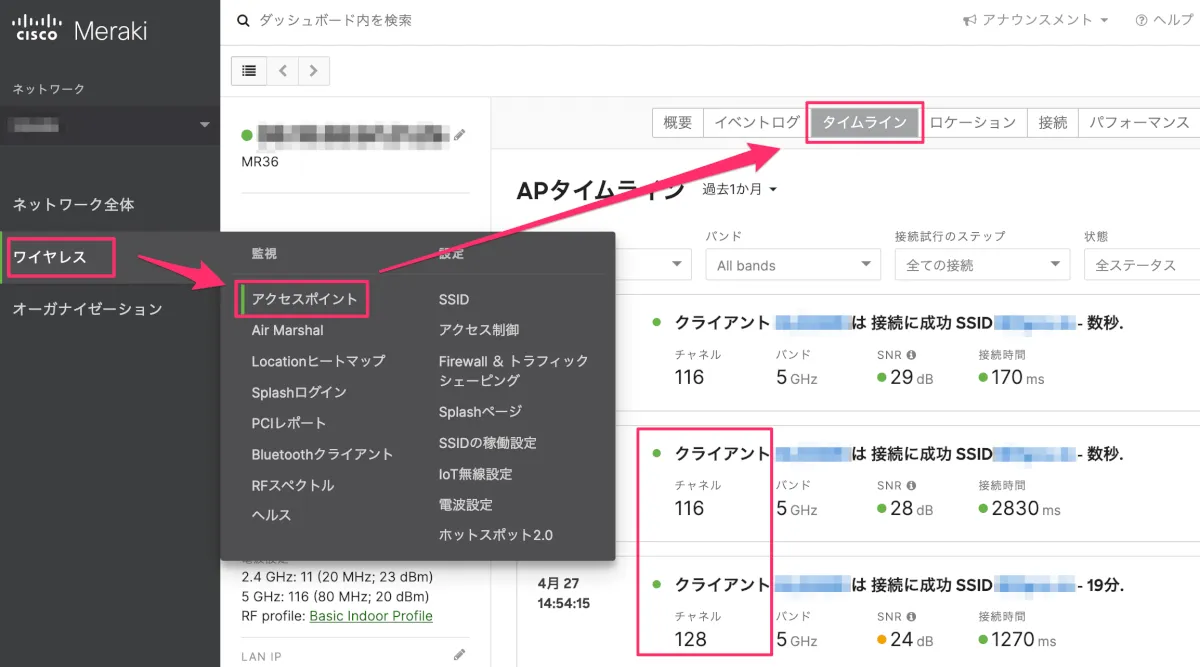The image size is (1200, 667).
Task: Open SSID settings from the menu
Action: click(x=454, y=299)
